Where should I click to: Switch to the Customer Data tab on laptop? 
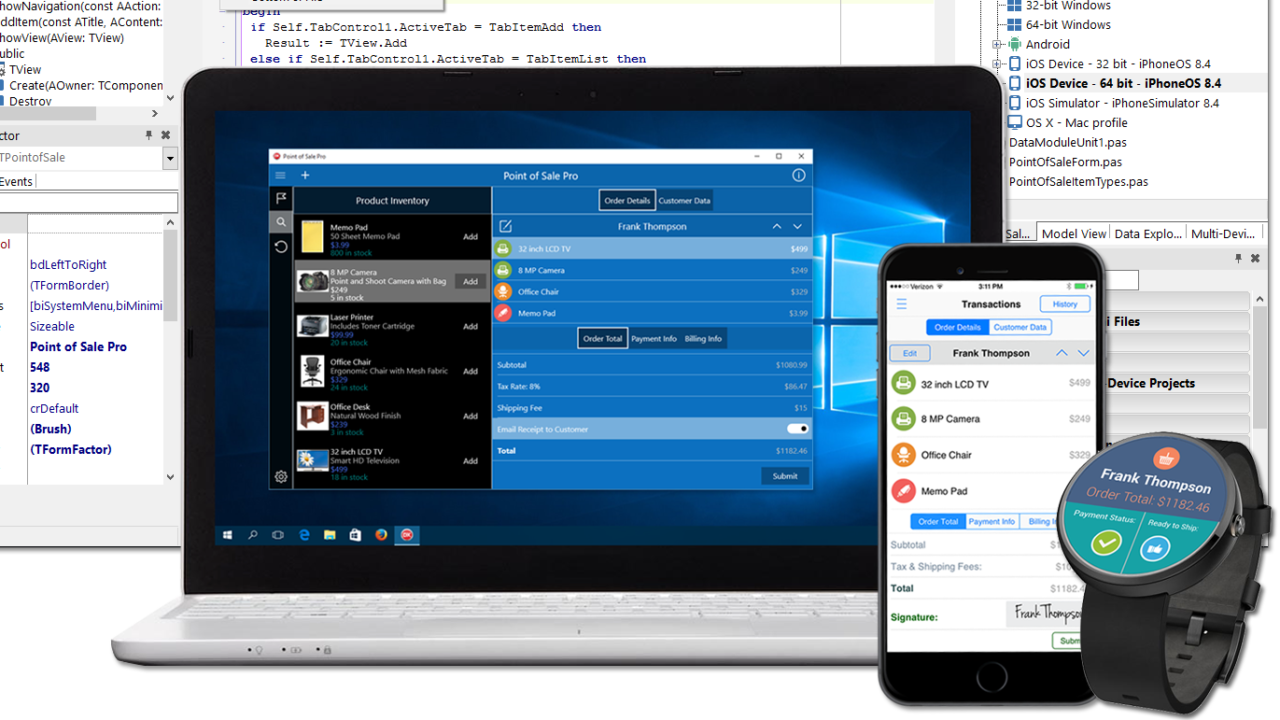[x=684, y=201]
